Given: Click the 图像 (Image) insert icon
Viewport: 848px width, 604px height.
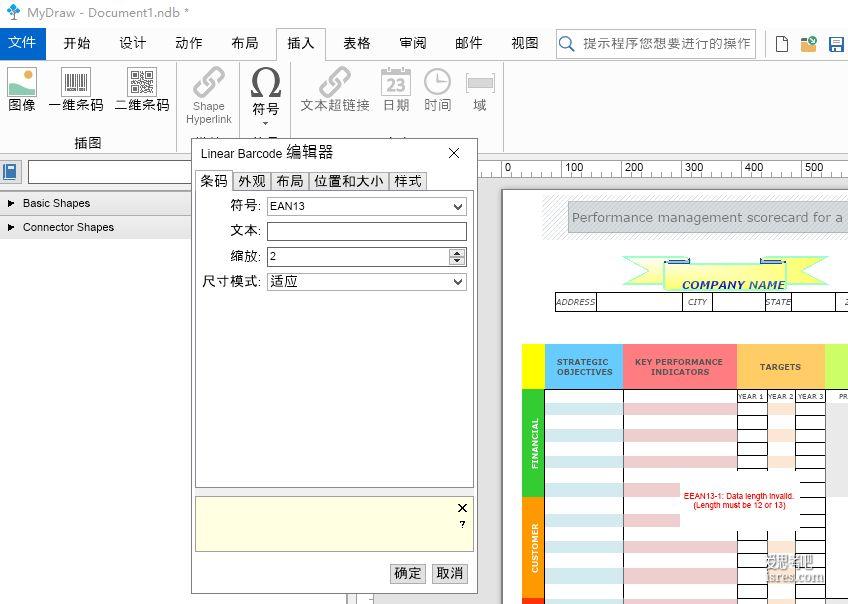Looking at the screenshot, I should tap(22, 89).
